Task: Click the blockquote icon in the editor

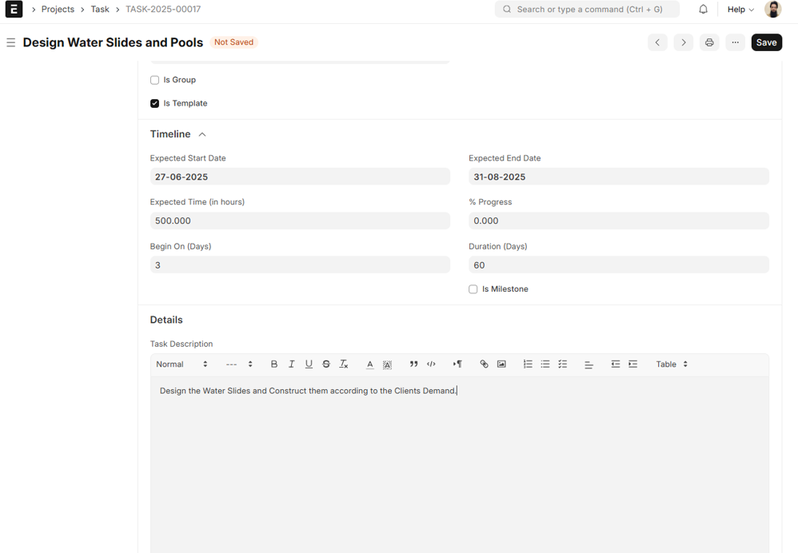Action: pos(414,364)
